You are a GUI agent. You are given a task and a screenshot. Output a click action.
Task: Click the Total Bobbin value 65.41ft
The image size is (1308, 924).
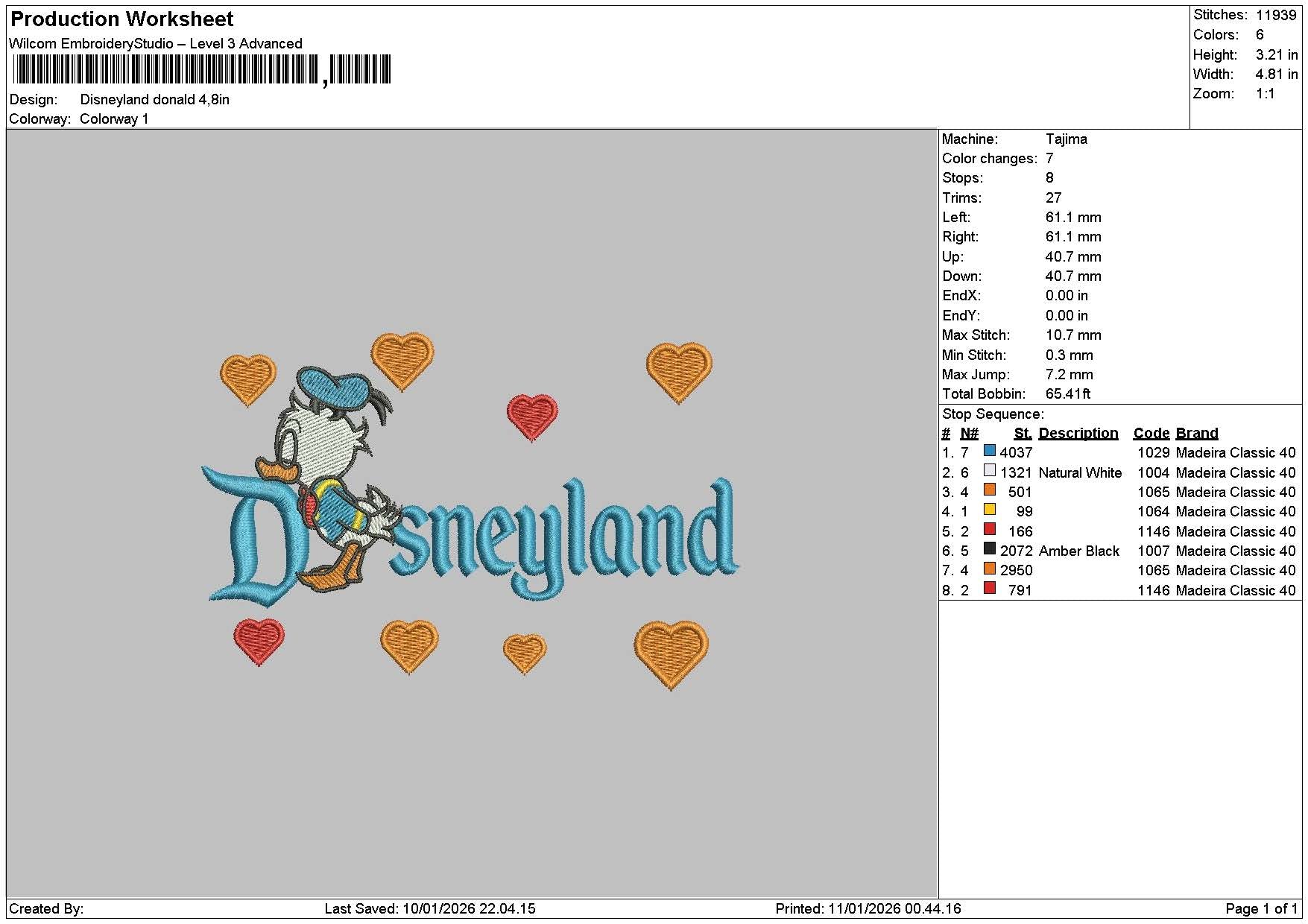1068,393
